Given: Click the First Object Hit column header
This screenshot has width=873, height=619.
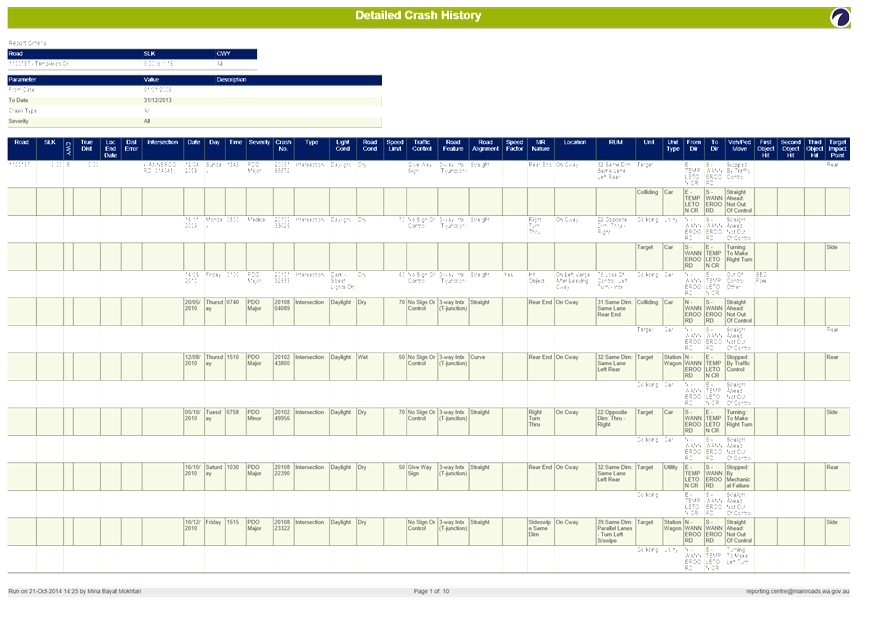Looking at the screenshot, I should (x=766, y=149).
